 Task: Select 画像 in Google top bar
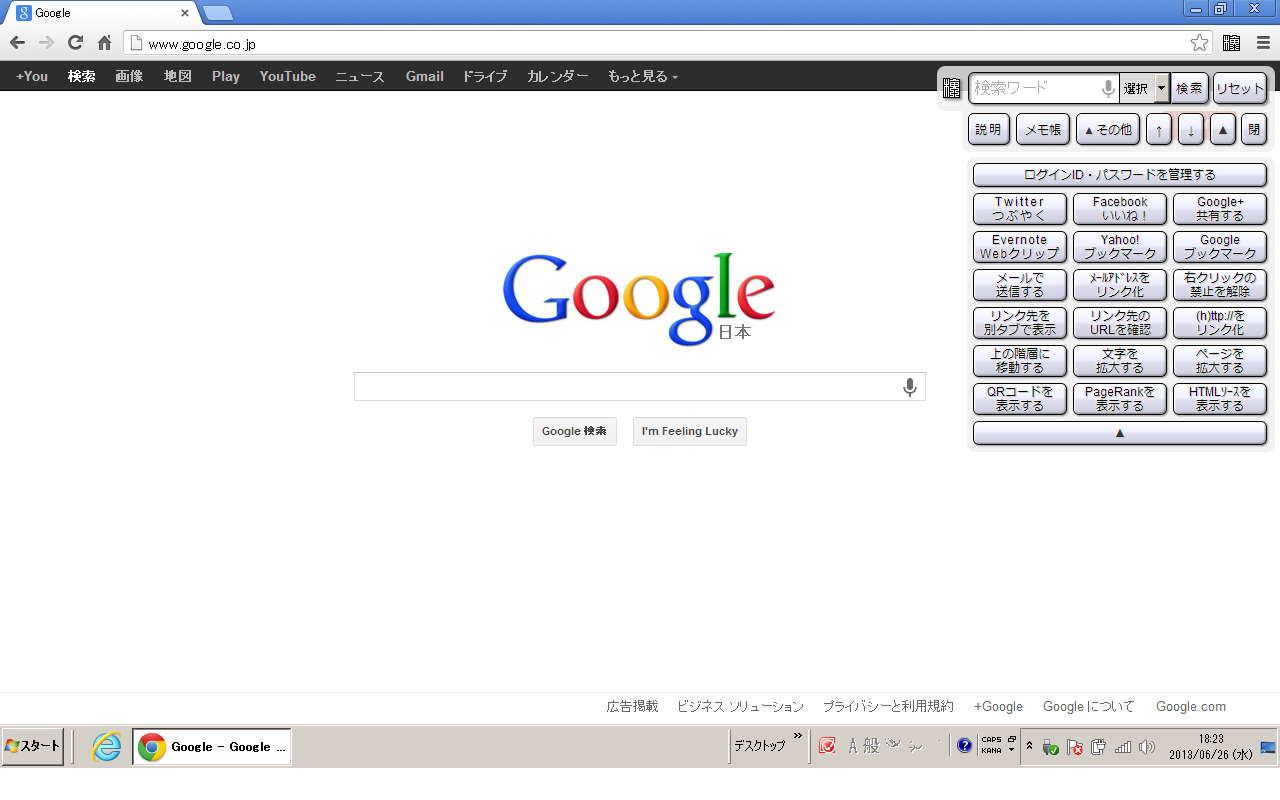pyautogui.click(x=129, y=76)
